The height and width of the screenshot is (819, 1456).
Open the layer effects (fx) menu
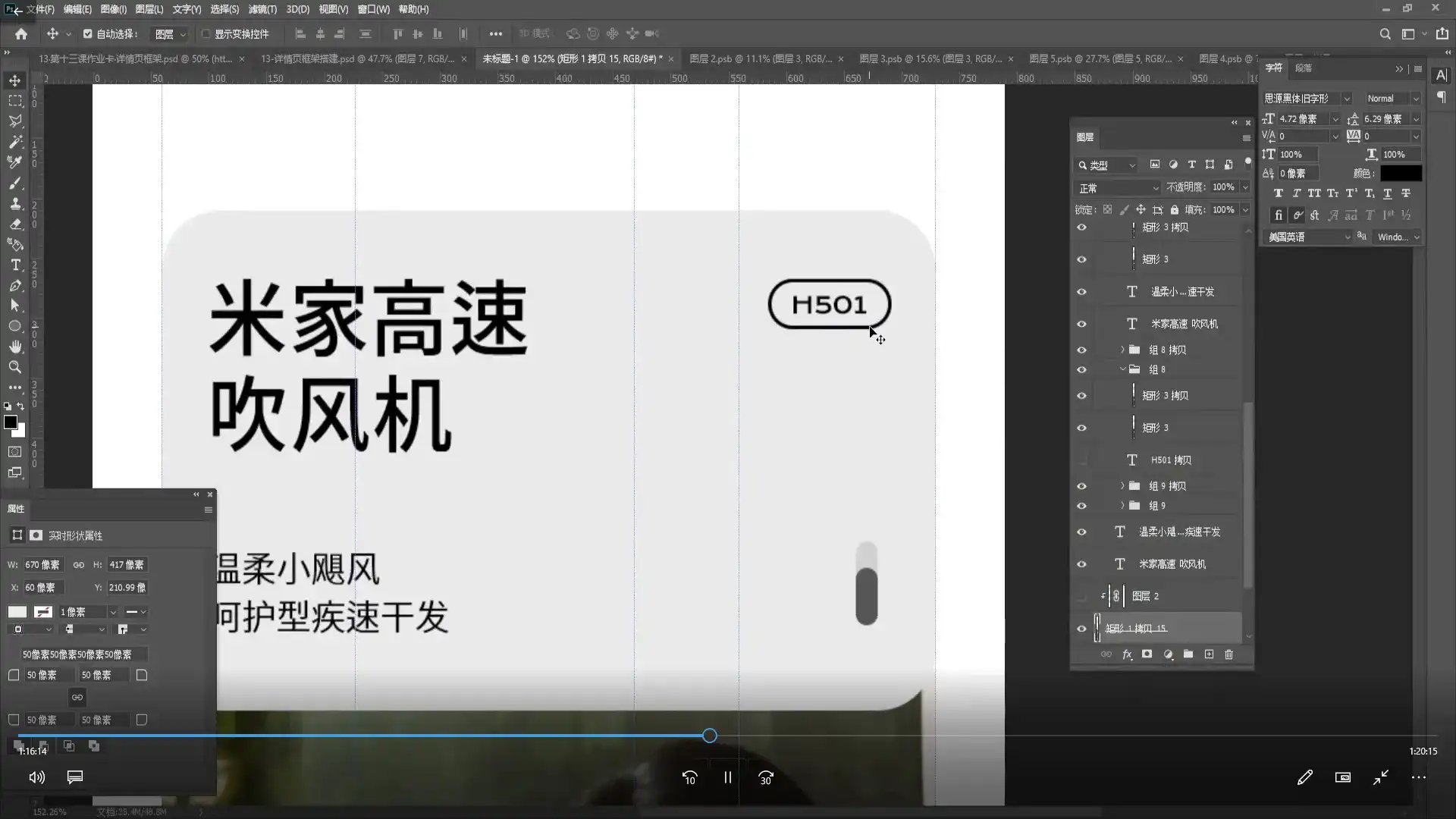point(1128,654)
